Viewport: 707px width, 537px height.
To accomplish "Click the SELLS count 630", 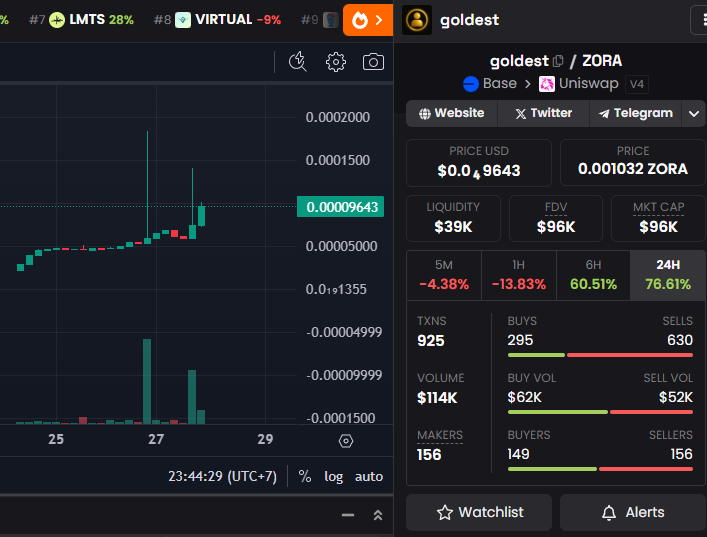I will 679,340.
